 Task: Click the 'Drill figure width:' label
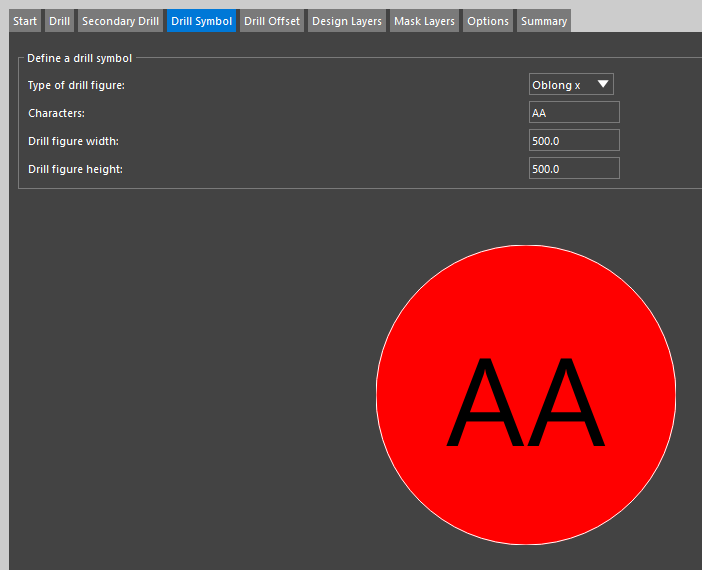pyautogui.click(x=73, y=141)
